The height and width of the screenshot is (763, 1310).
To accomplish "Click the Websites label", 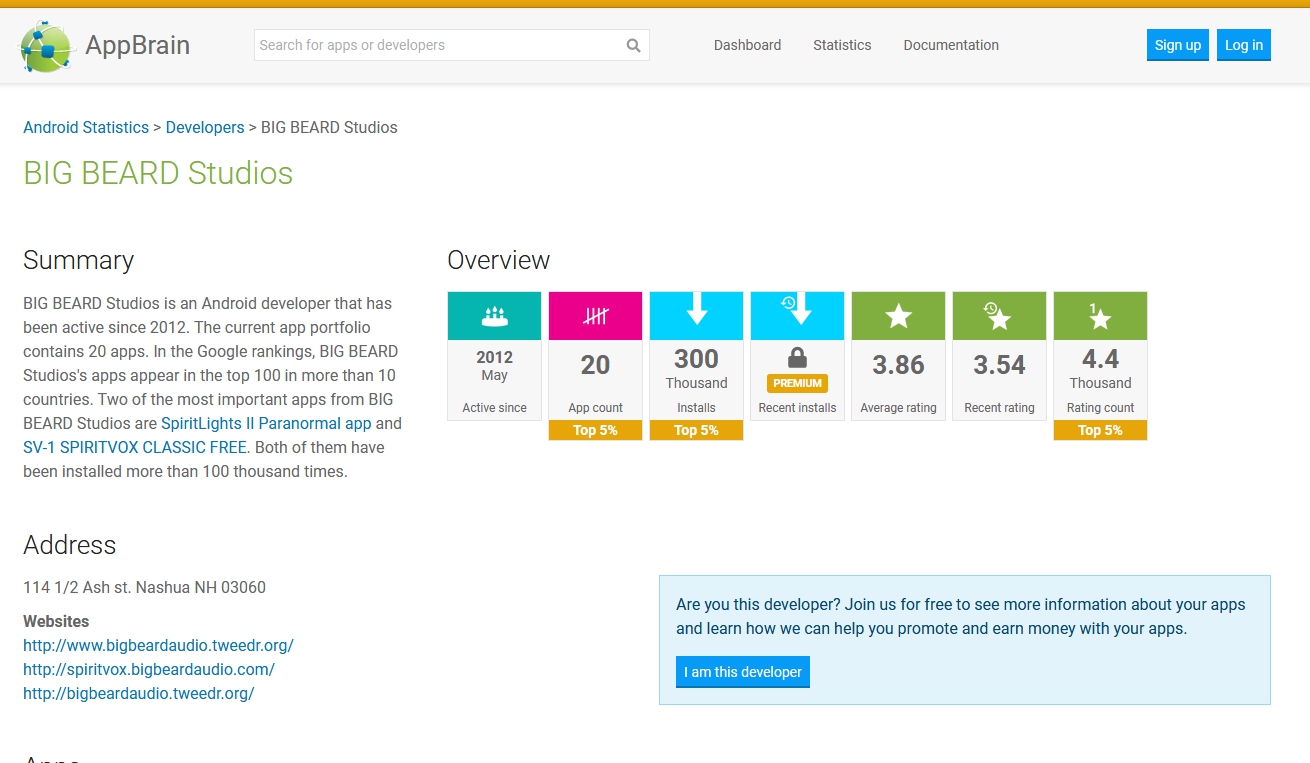I will (x=56, y=621).
